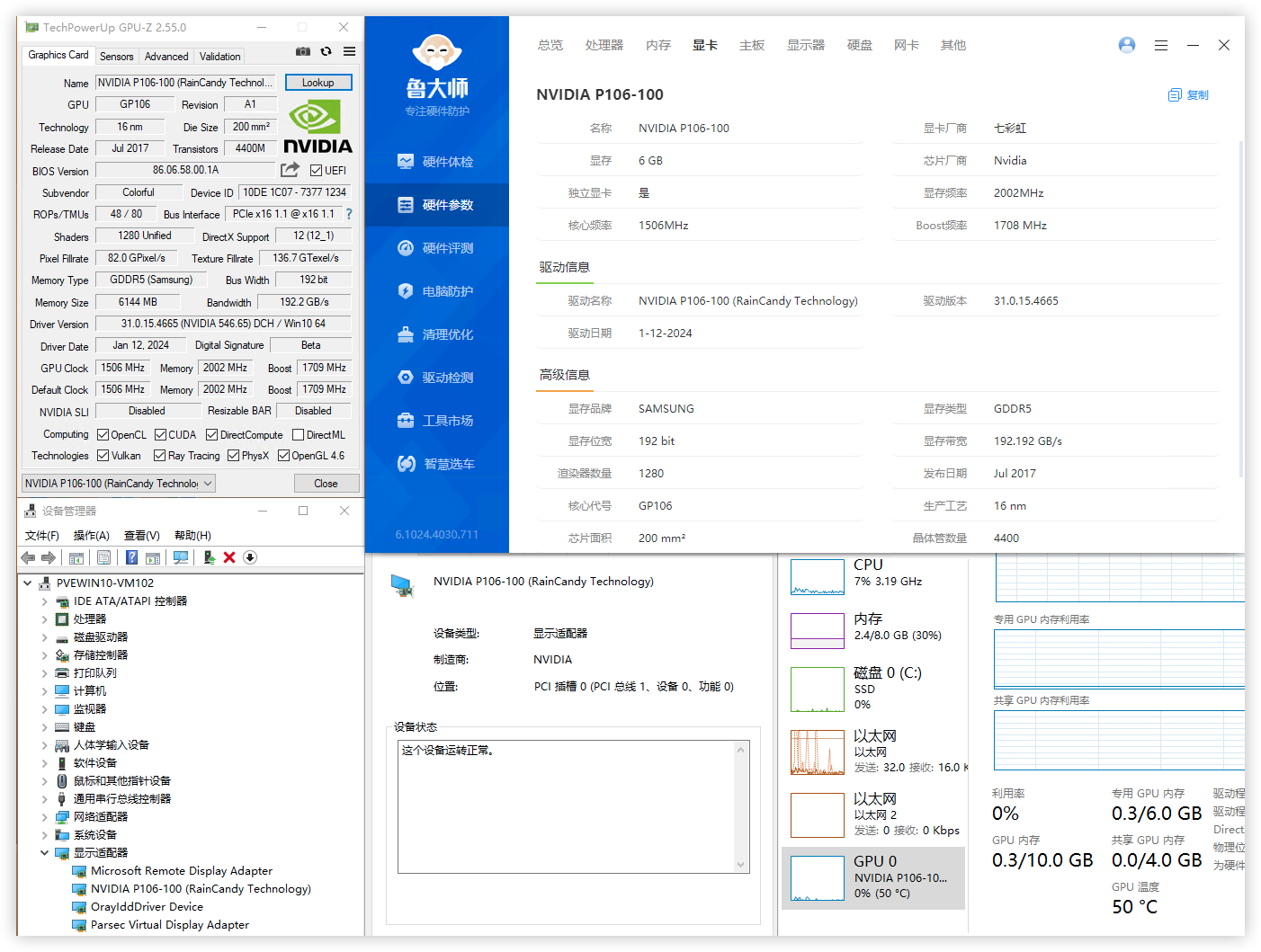The height and width of the screenshot is (952, 1261).
Task: Click the device status scrollbar down arrow
Action: (741, 865)
